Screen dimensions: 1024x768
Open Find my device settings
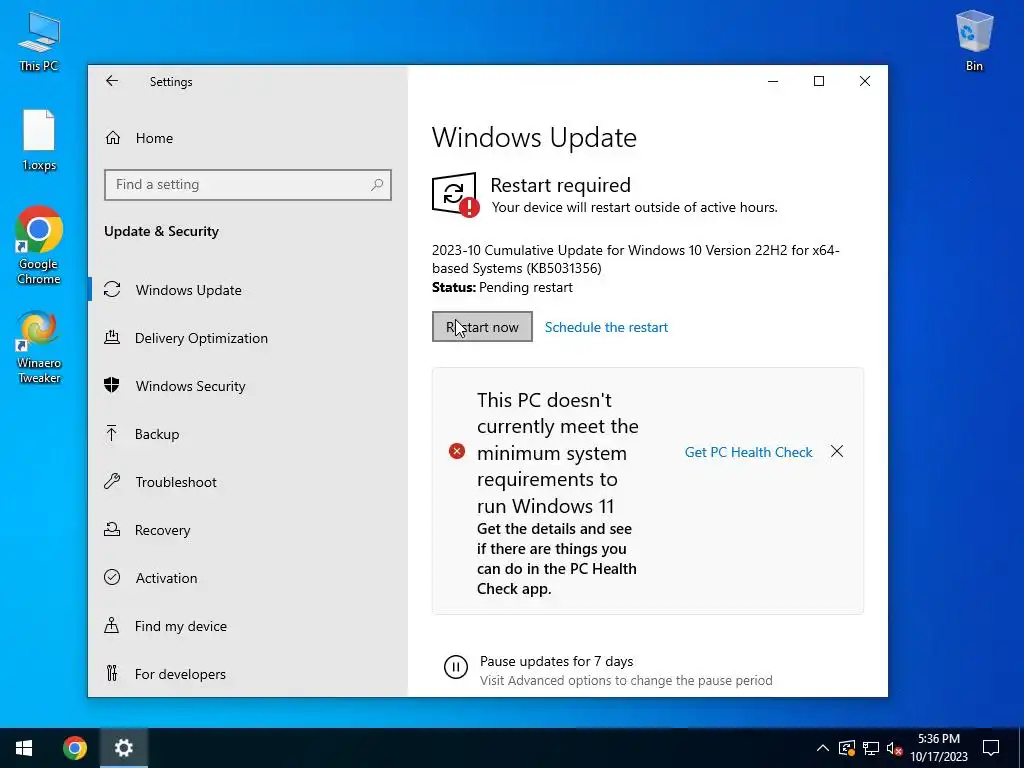(248, 626)
